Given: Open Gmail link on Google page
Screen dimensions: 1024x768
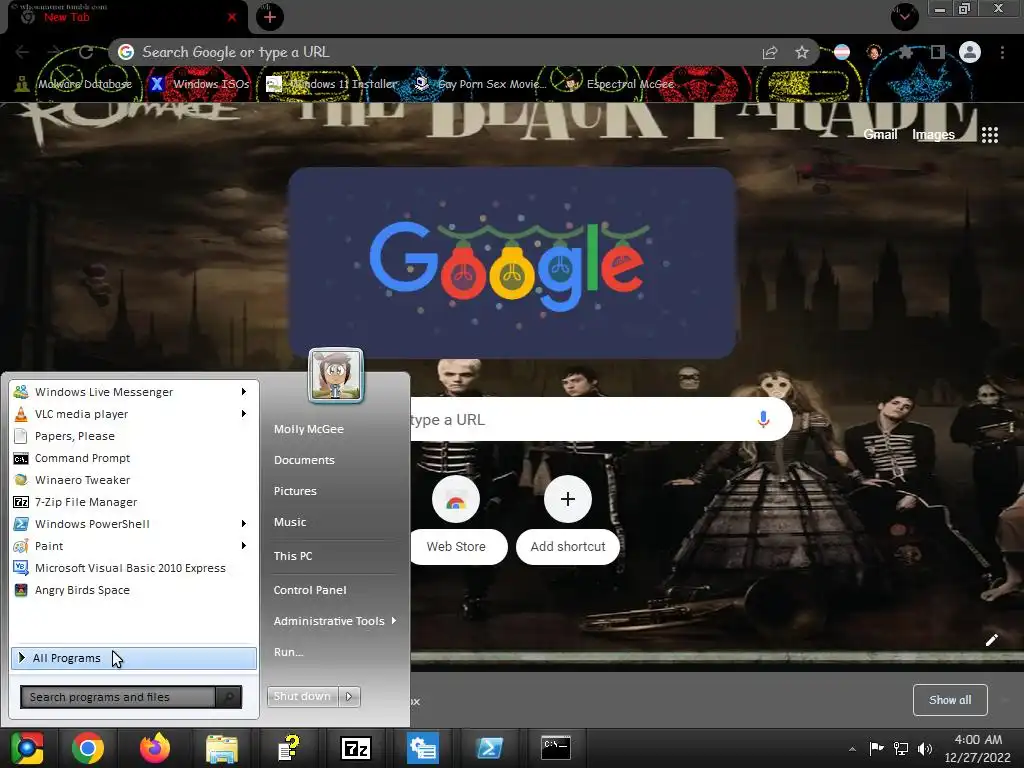Looking at the screenshot, I should coord(880,135).
